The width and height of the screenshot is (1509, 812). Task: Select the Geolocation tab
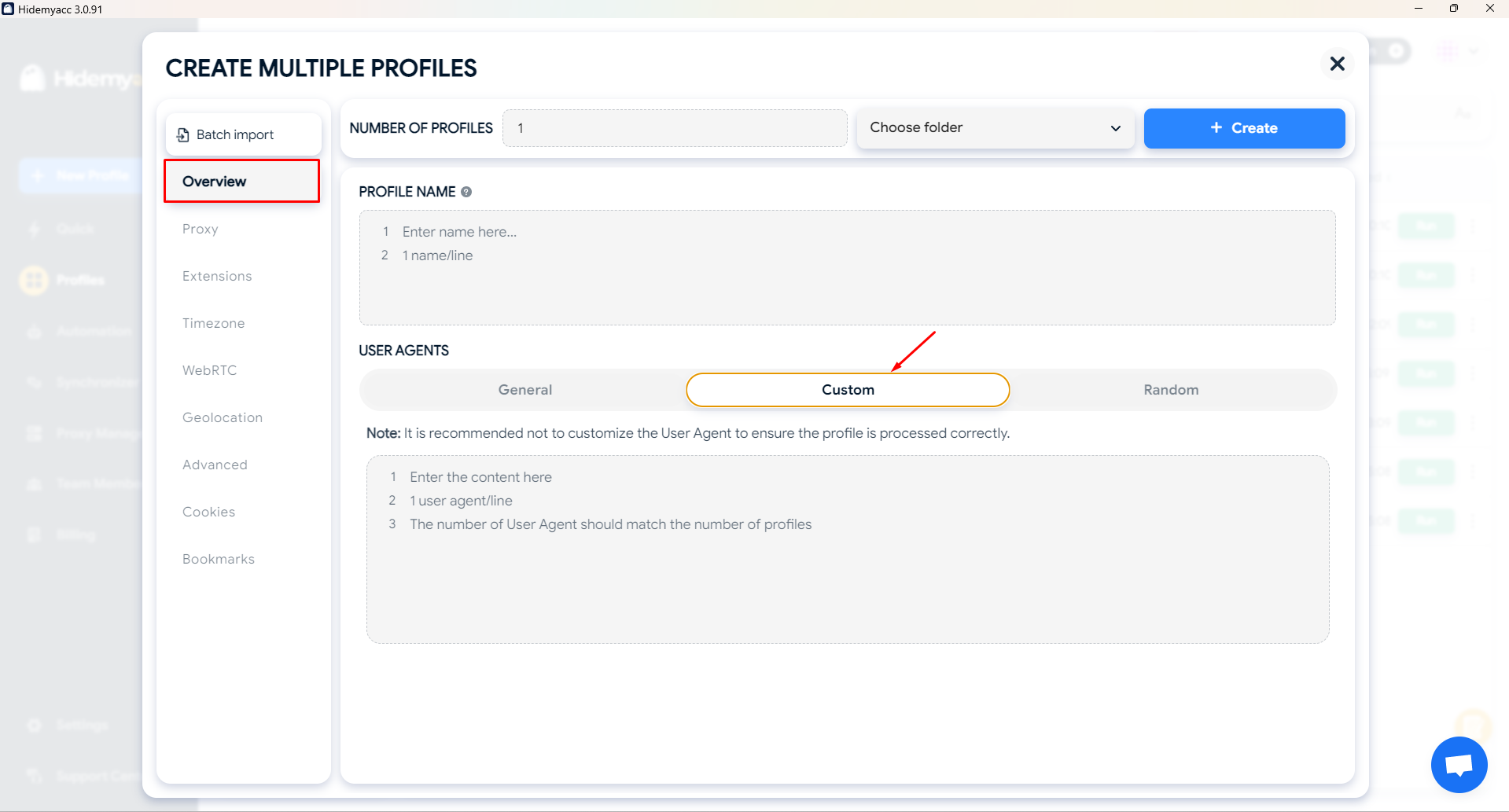click(223, 417)
